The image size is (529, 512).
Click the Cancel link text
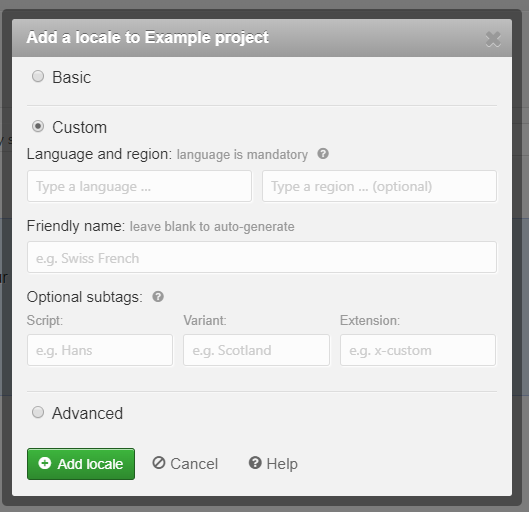coord(194,464)
